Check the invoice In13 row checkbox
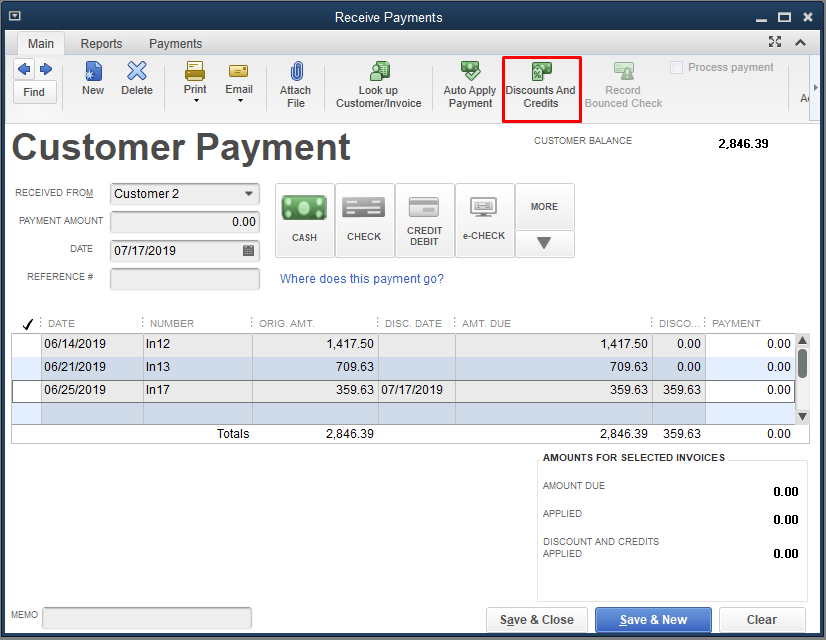The image size is (826, 640). pos(27,367)
